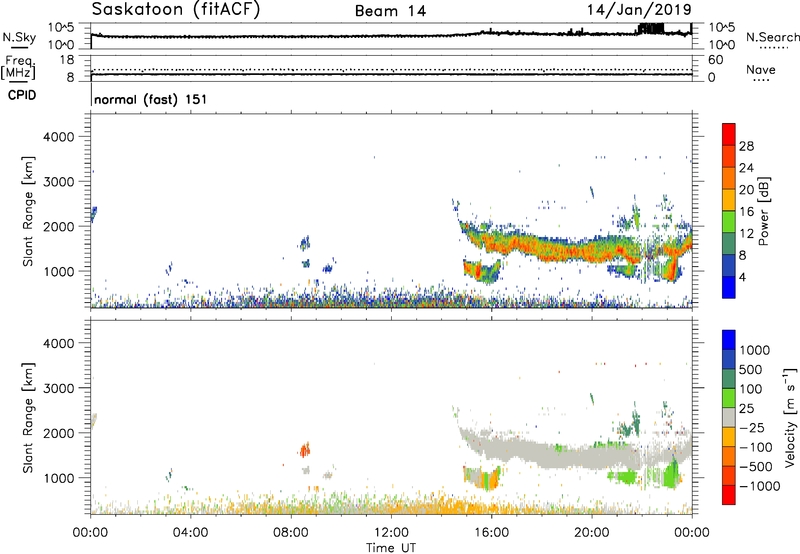Click the "20:00" time tick label
The height and width of the screenshot is (554, 800).
(591, 533)
